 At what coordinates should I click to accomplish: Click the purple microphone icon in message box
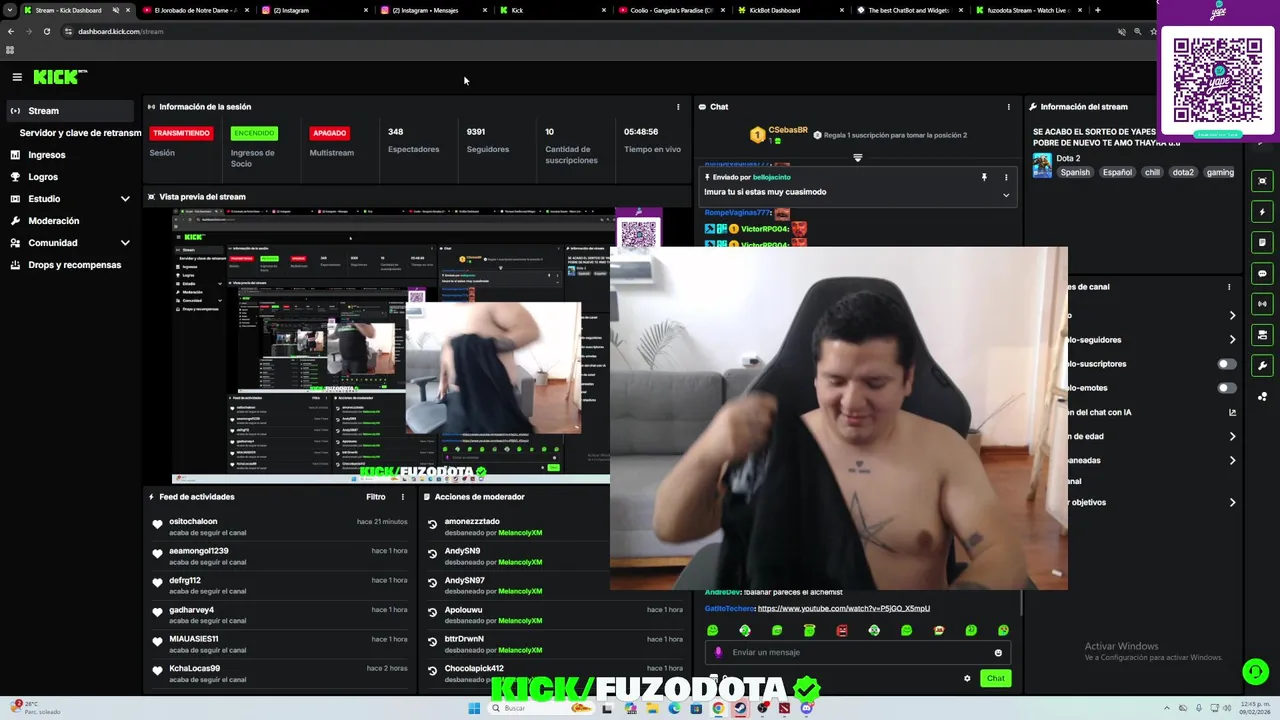[x=718, y=652]
